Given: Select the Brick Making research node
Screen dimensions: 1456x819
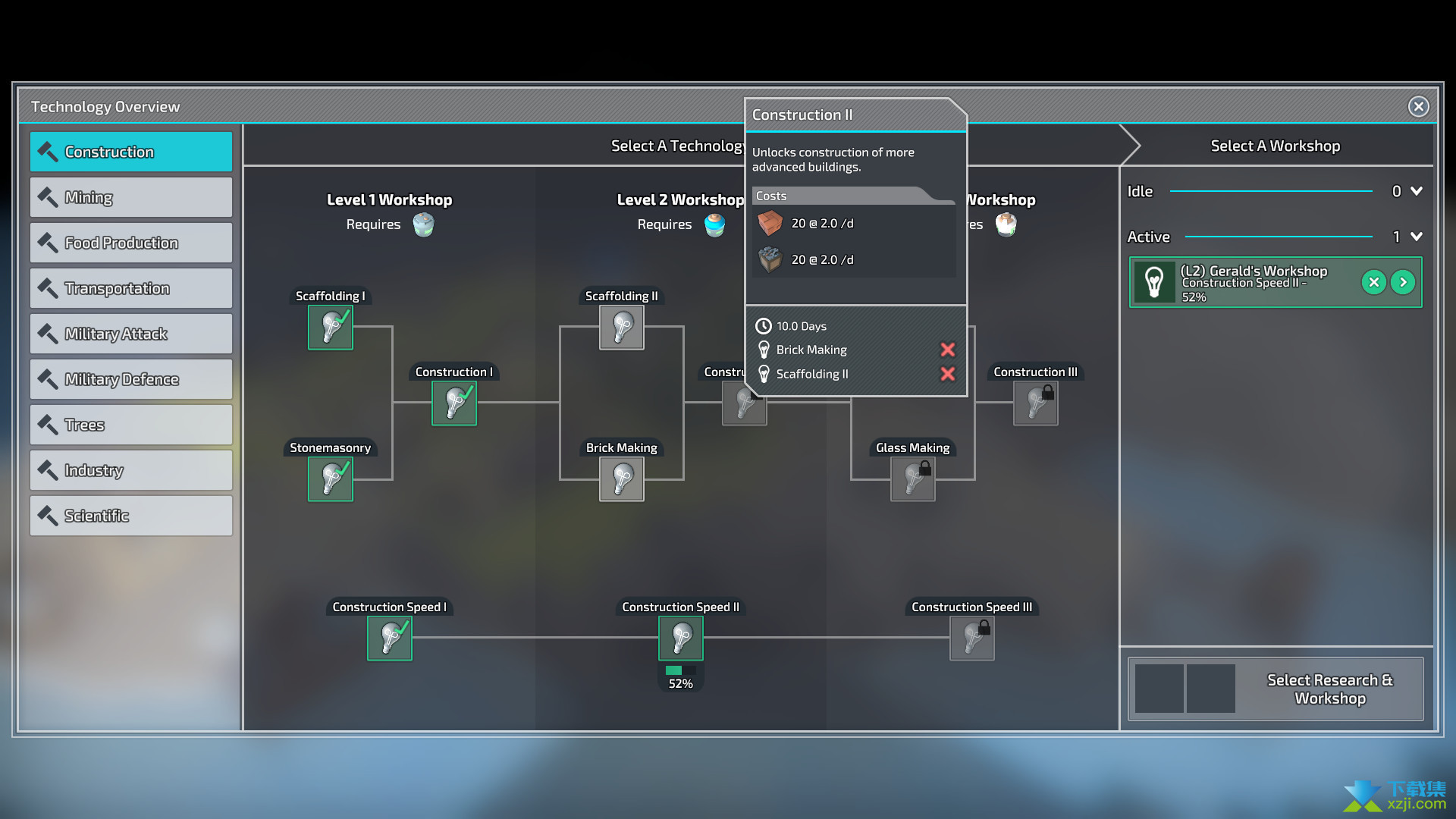Looking at the screenshot, I should tap(620, 478).
